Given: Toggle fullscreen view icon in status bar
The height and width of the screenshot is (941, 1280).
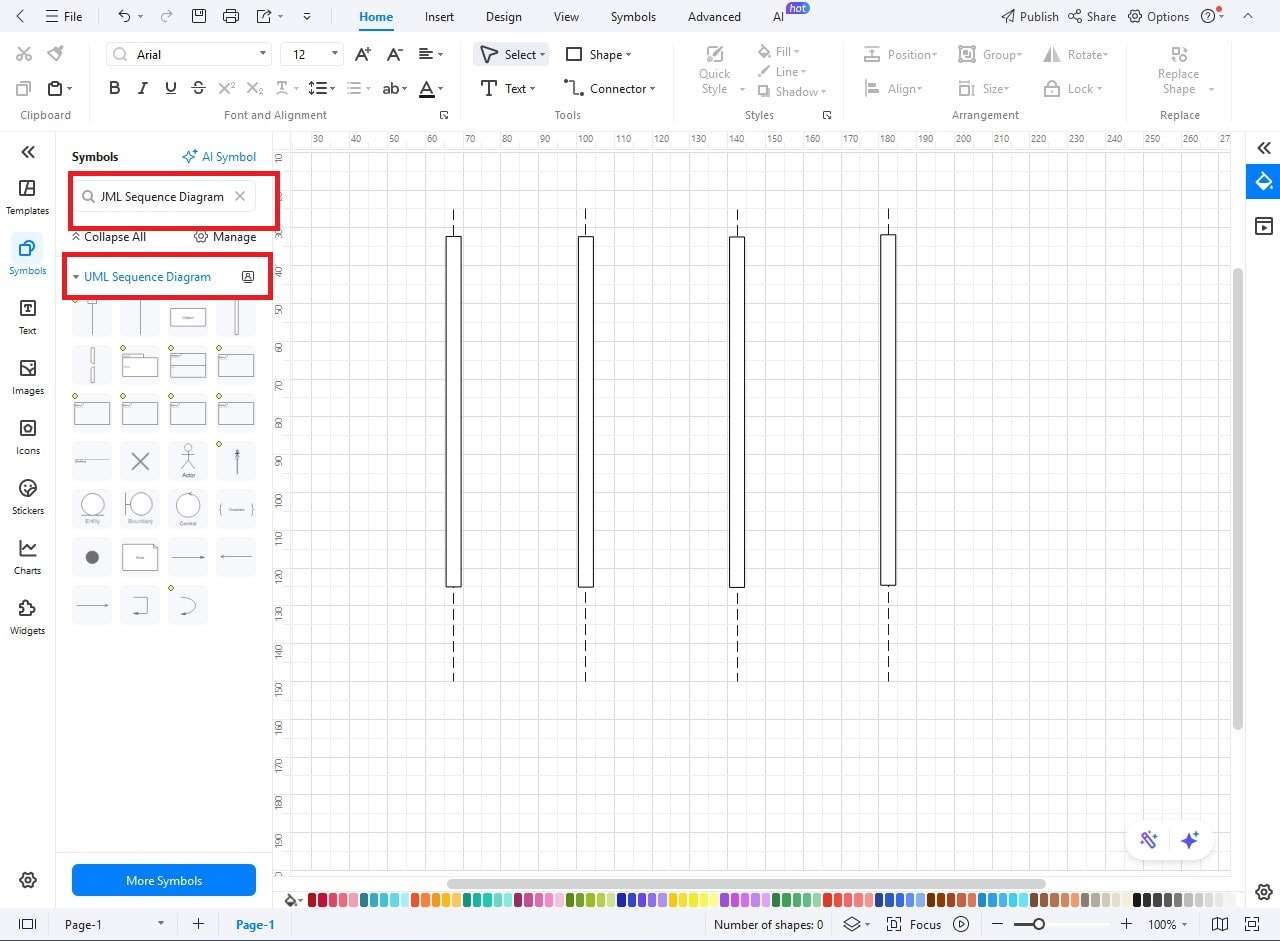Looking at the screenshot, I should (x=1251, y=924).
